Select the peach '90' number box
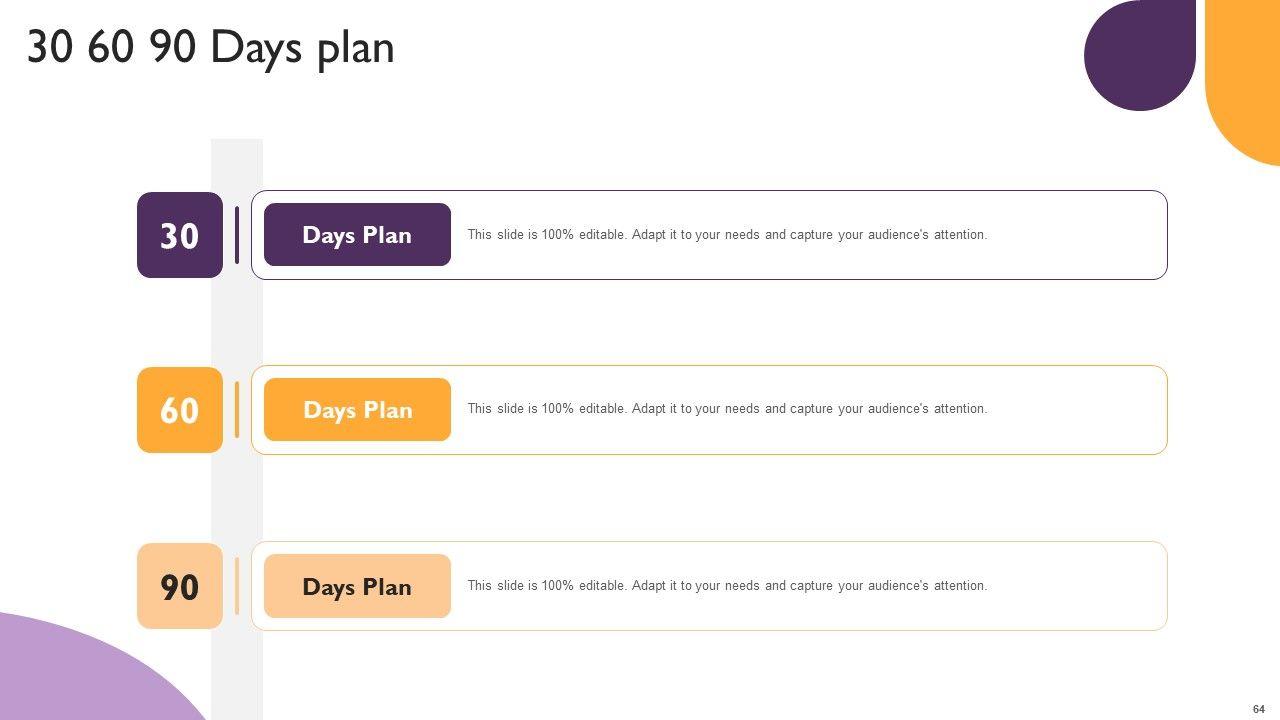Viewport: 1280px width, 720px height. click(x=180, y=586)
